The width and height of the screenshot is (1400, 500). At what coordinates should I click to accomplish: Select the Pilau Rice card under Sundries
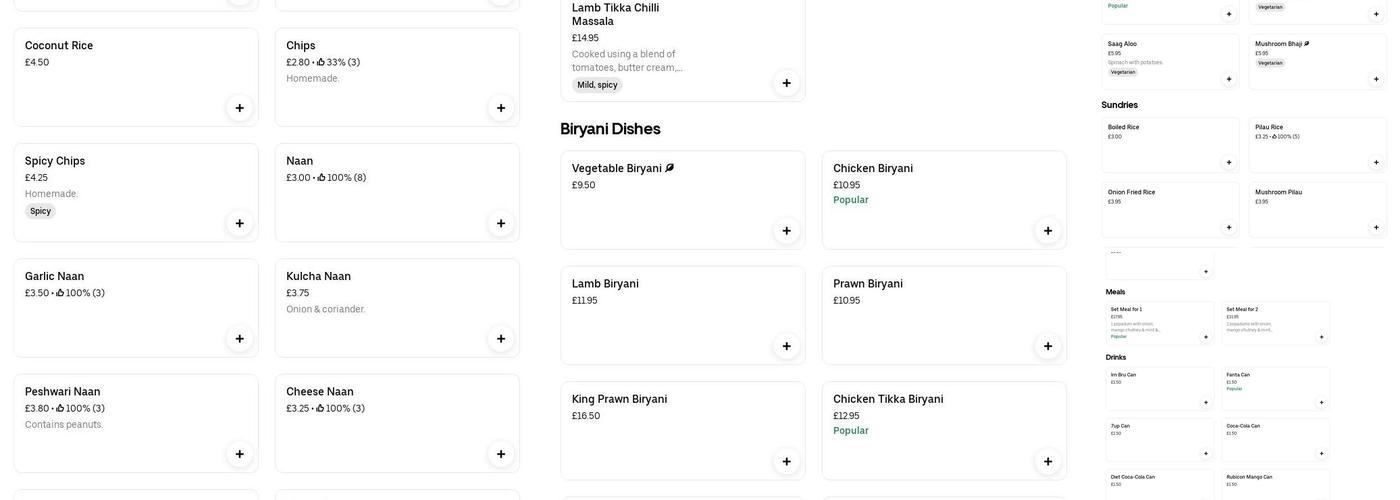tap(1317, 144)
